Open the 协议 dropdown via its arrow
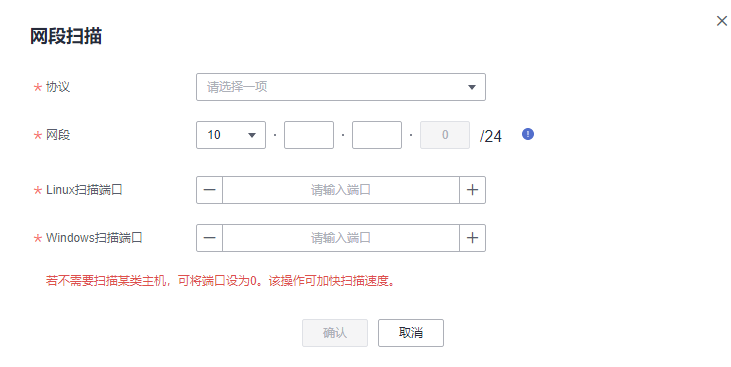The height and width of the screenshot is (367, 731). click(472, 87)
